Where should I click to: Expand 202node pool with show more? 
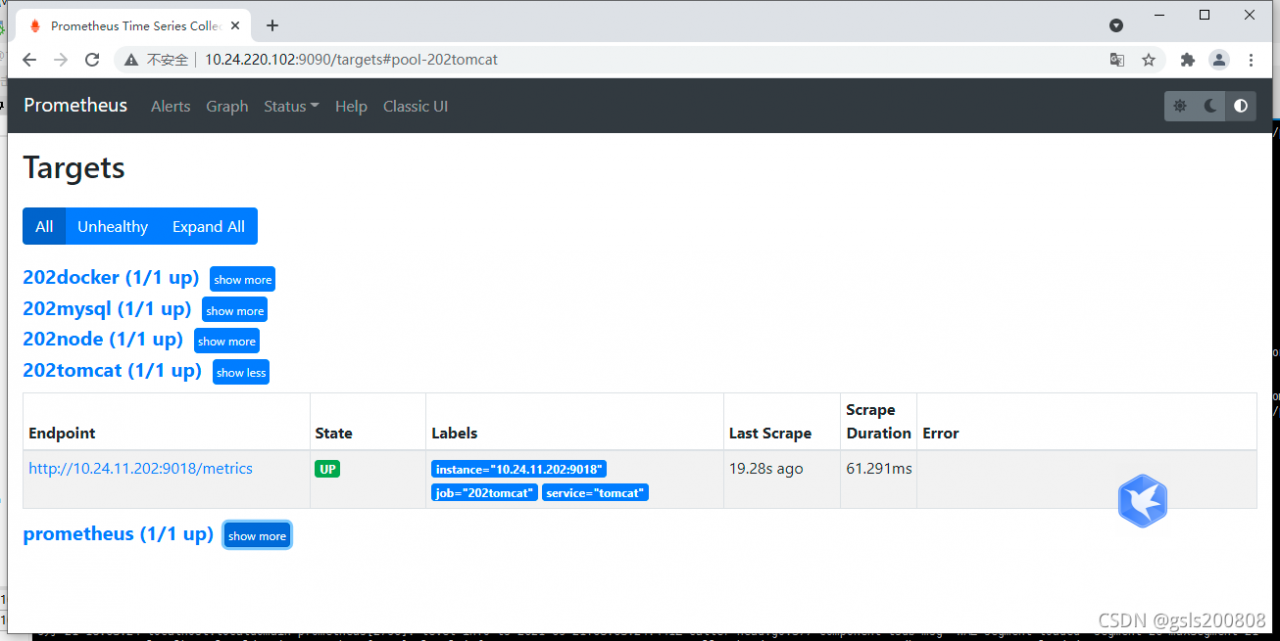pos(227,341)
